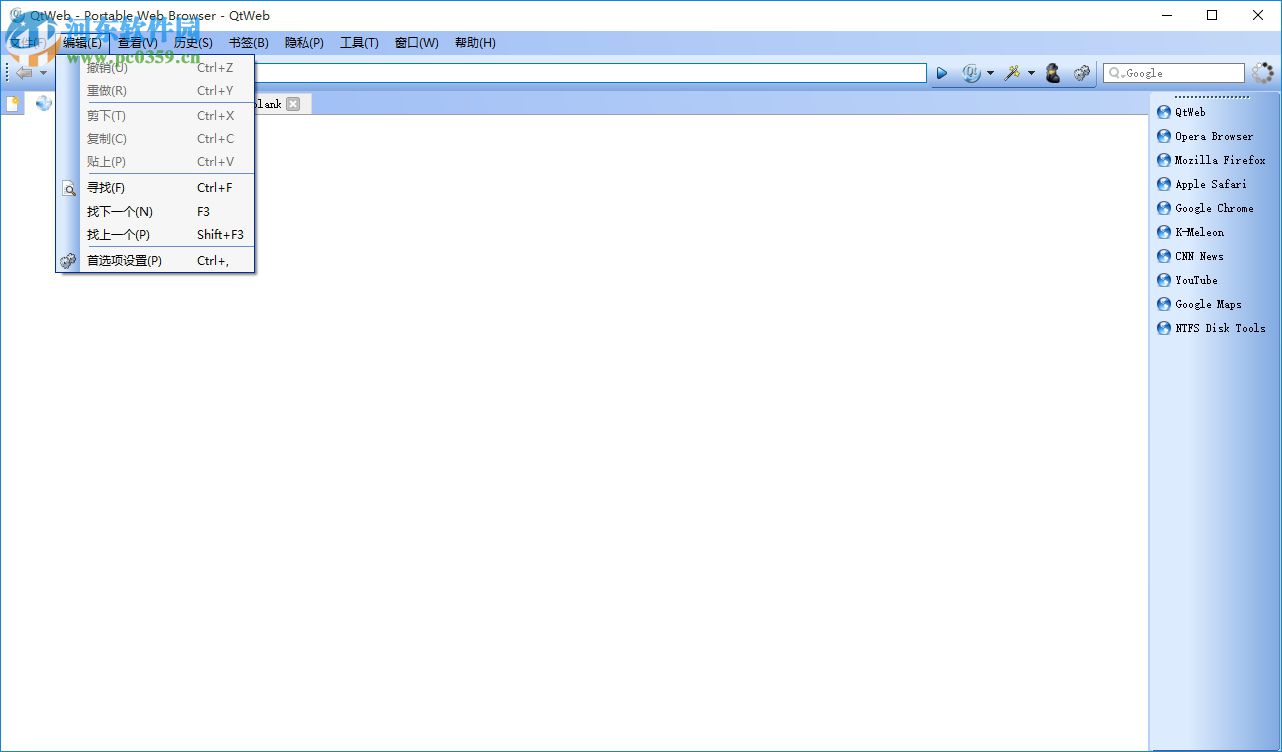Screen dimensions: 1282x752
Task: Open the 隐私(P) menu
Action: pyautogui.click(x=304, y=43)
